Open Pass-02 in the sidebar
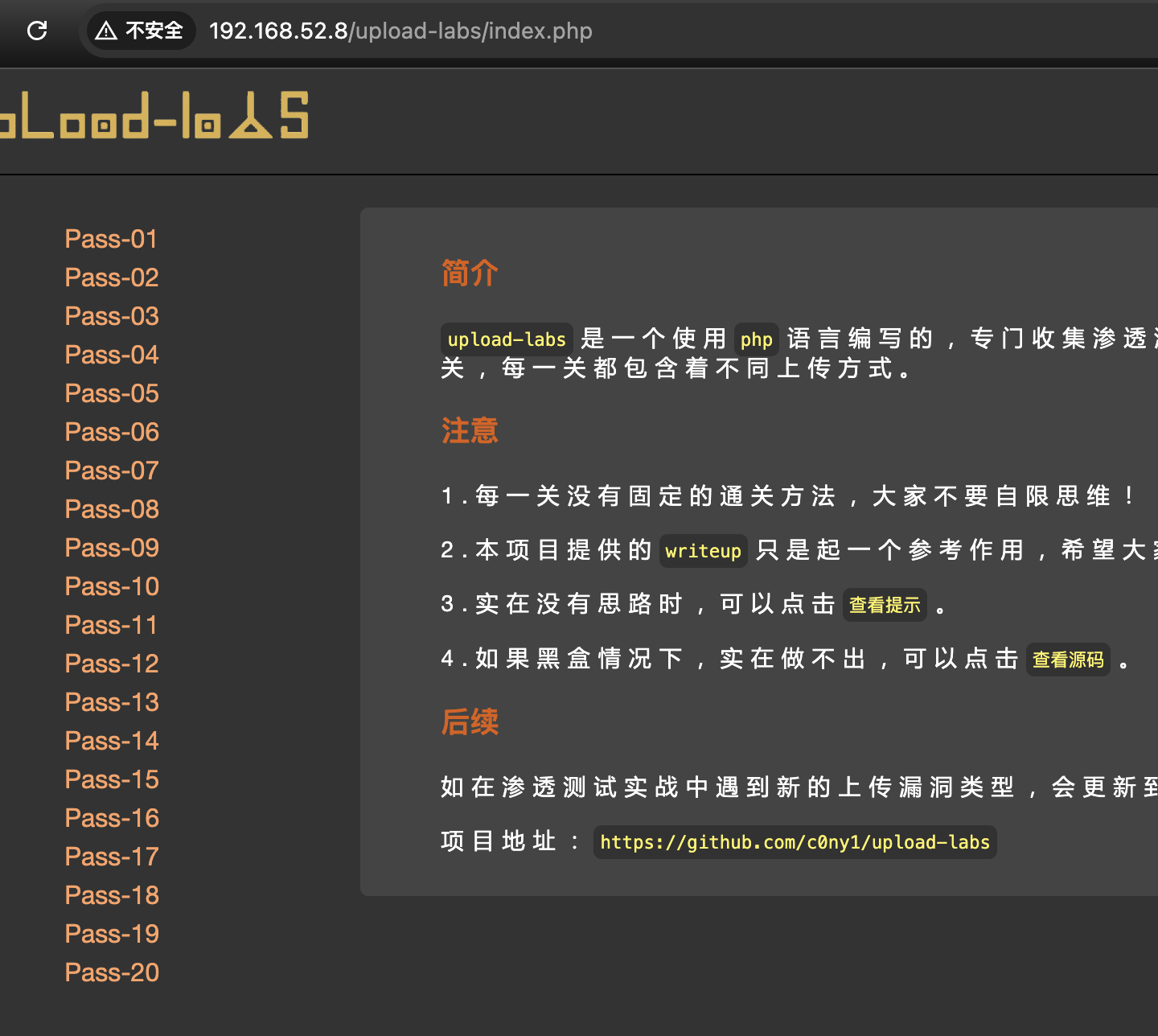The height and width of the screenshot is (1036, 1158). click(x=112, y=277)
